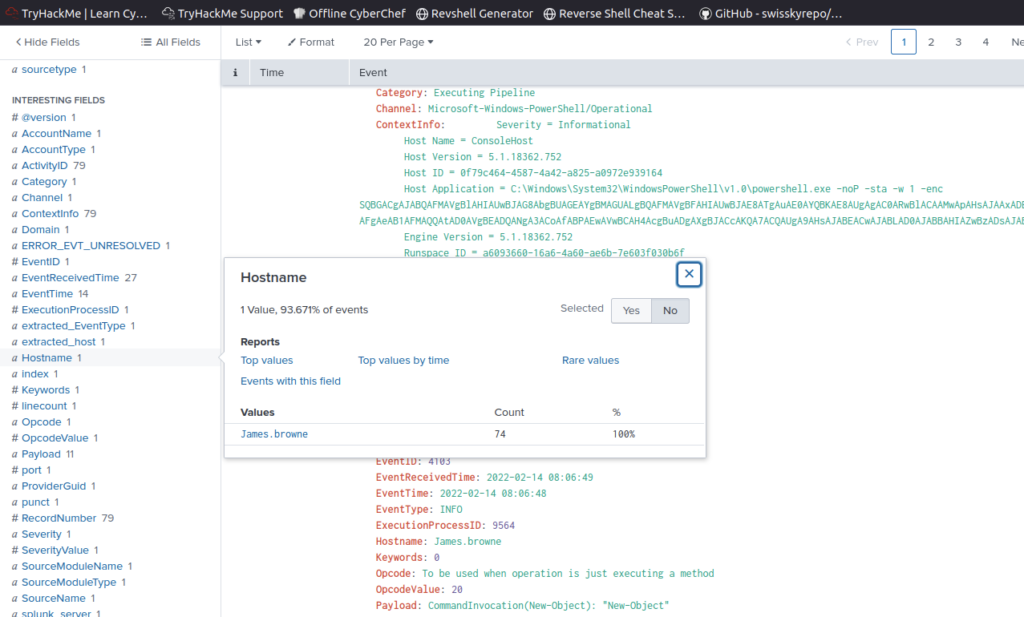Set Selected to Yes for Hostname
1024x617 pixels.
click(631, 311)
